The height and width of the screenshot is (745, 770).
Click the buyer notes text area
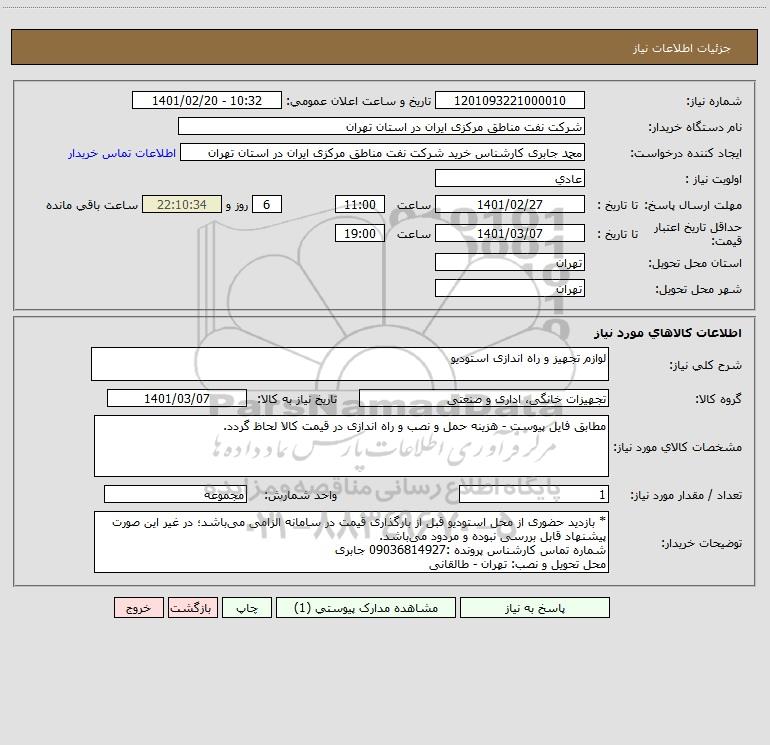coord(351,542)
